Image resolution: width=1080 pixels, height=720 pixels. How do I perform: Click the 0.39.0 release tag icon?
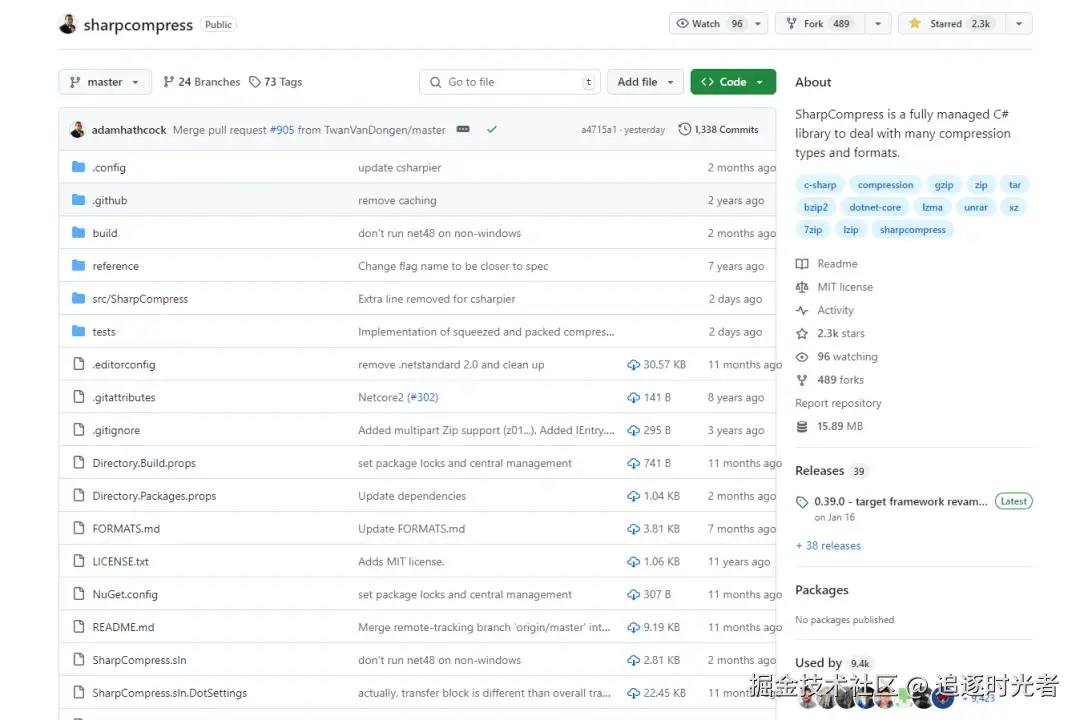(x=802, y=502)
